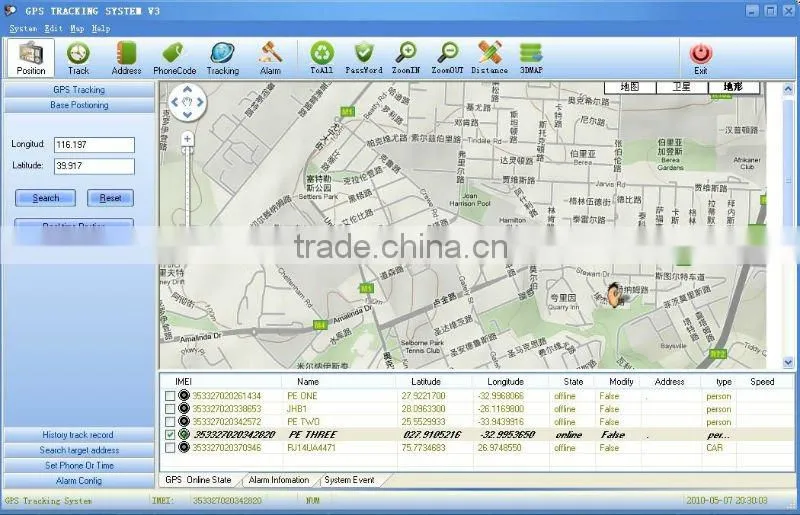Expand the Alarm Config section

79,481
